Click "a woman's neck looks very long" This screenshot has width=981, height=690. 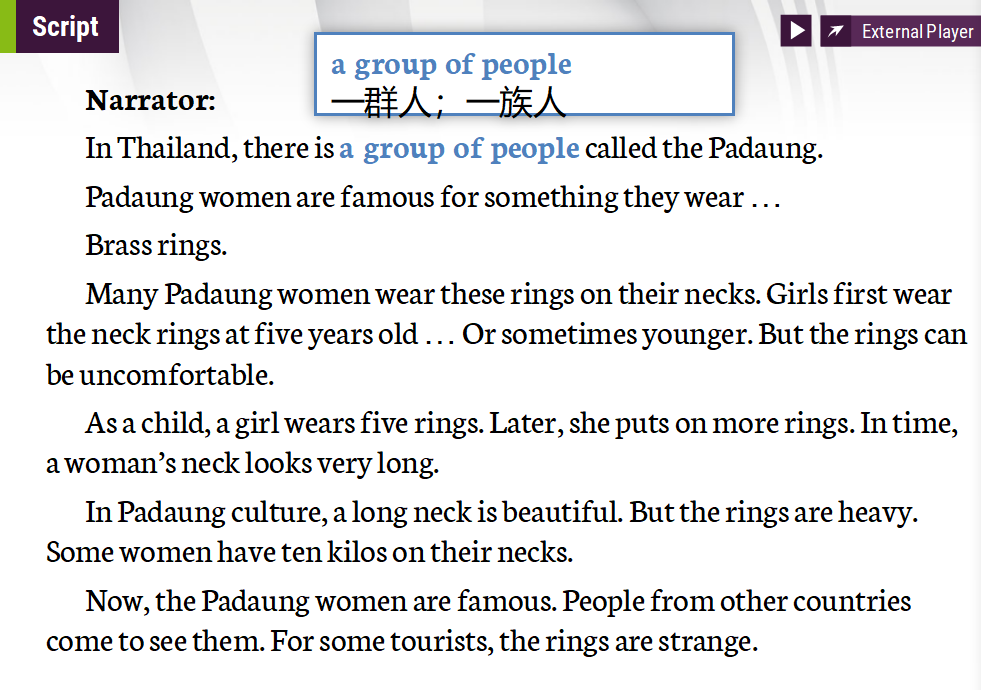coord(242,464)
